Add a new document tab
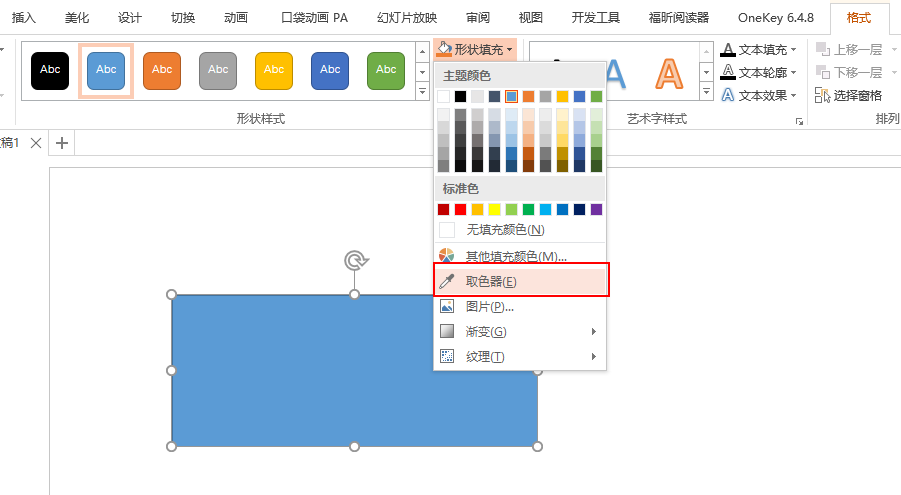901x495 pixels. pos(62,143)
